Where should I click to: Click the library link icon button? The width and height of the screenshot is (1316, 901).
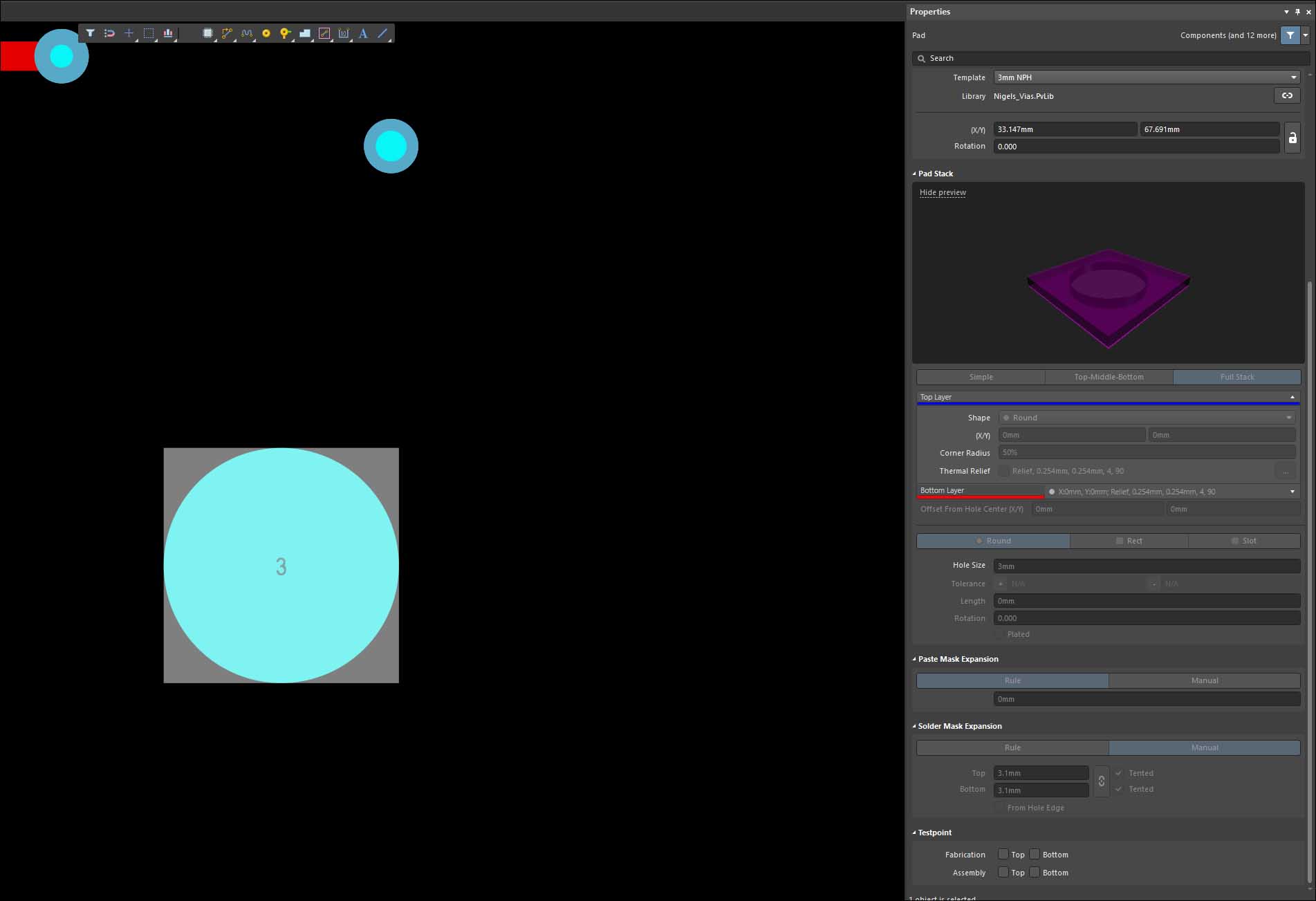pyautogui.click(x=1287, y=96)
